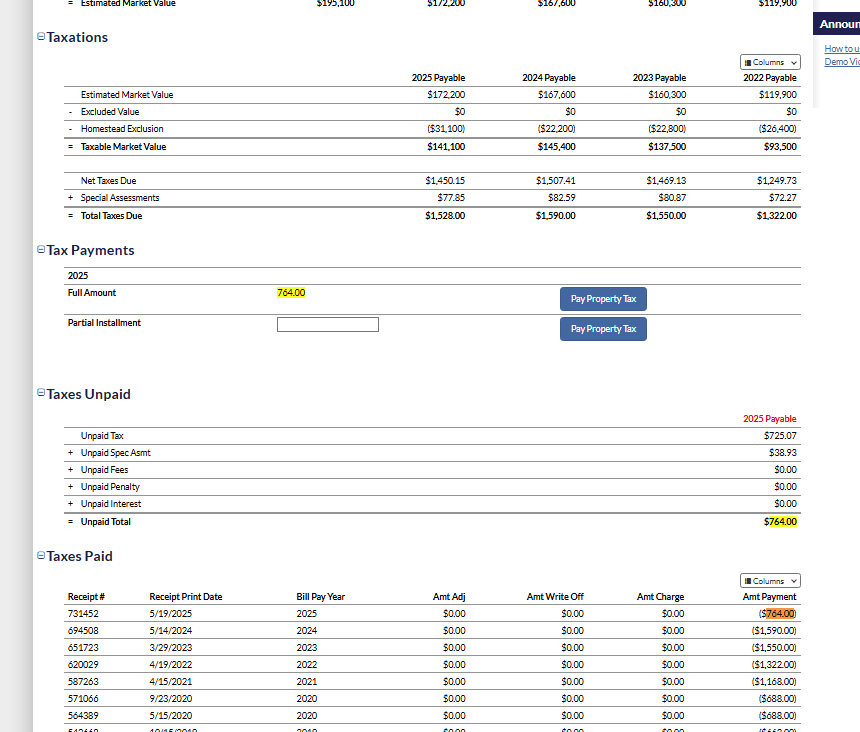Click the Bill Pay Year column header
Screen dimensions: 860x732
[321, 597]
